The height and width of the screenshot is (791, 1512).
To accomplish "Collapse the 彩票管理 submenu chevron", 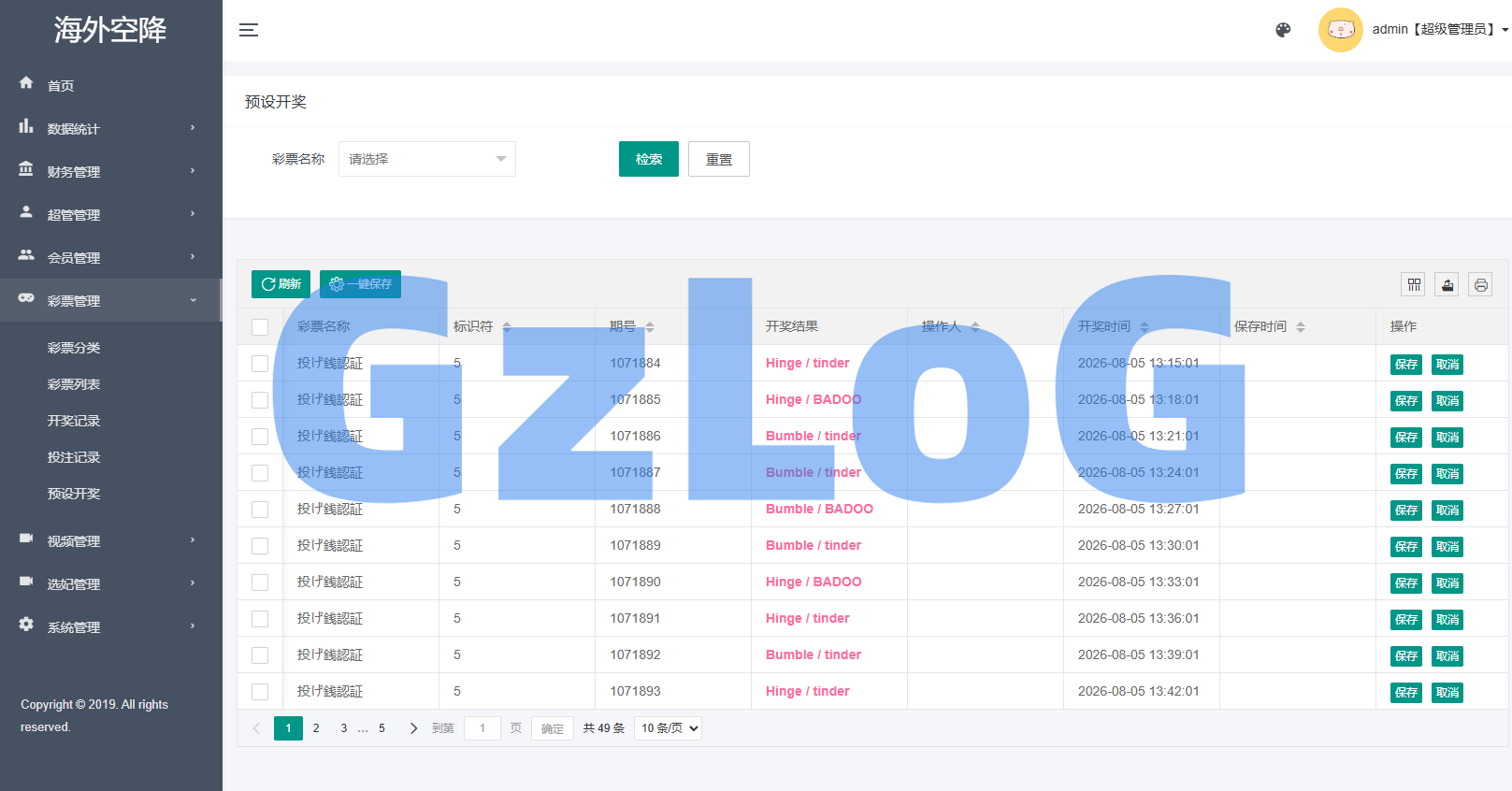I will 193,300.
